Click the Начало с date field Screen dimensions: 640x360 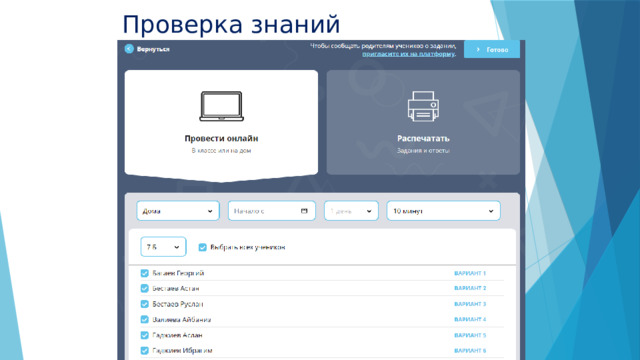[x=271, y=211]
